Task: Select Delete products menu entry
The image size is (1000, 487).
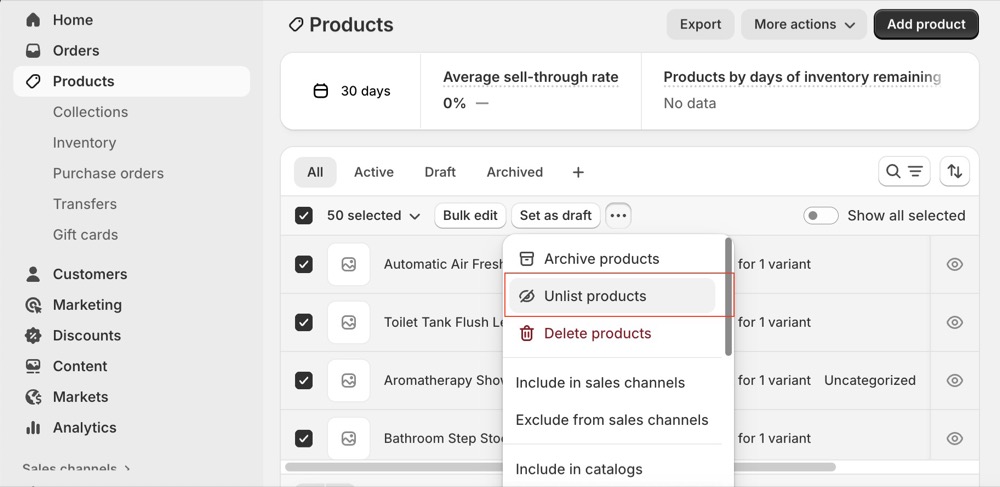Action: [x=612, y=333]
